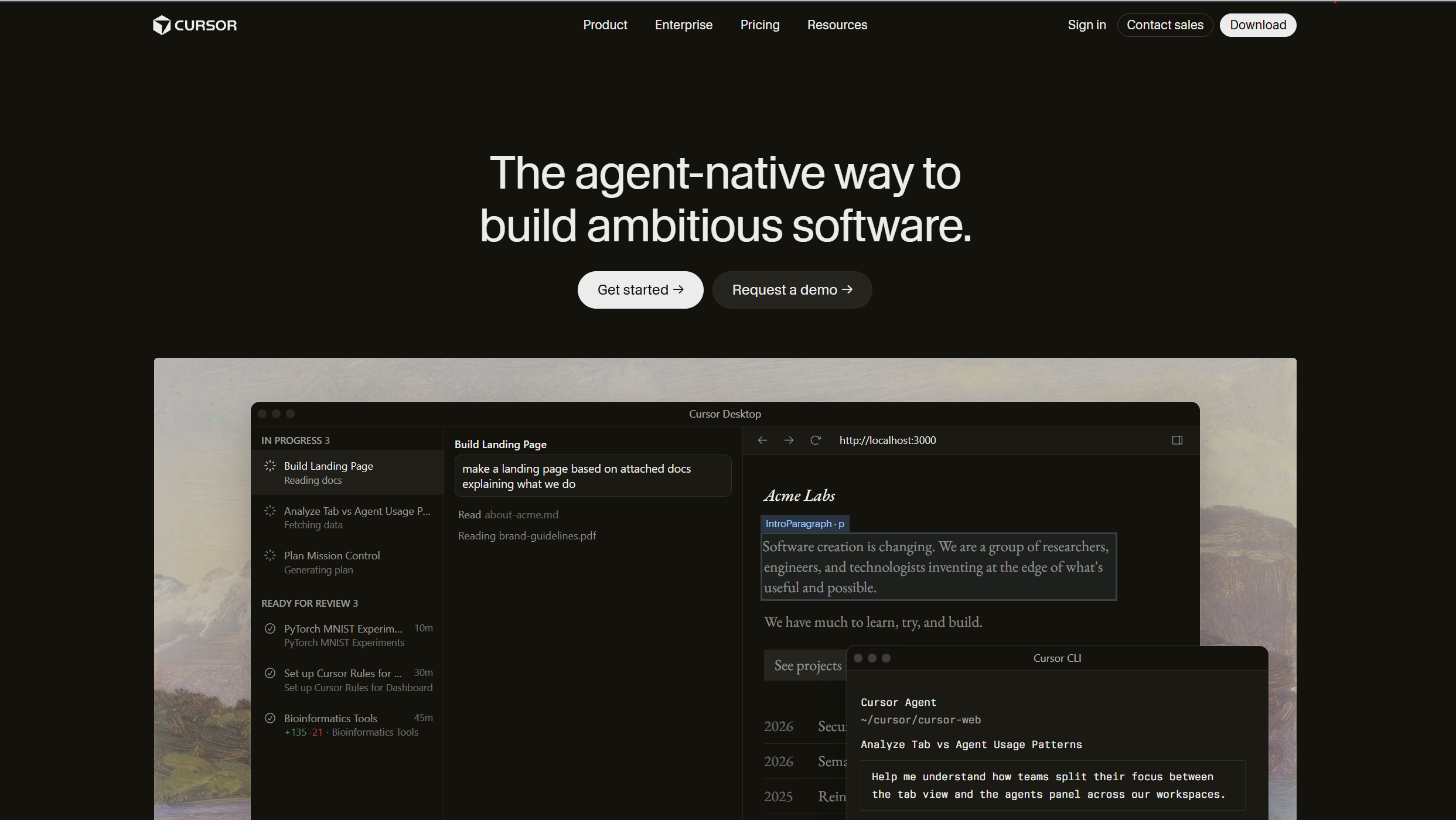Click the Get started button
The image size is (1456, 820).
tap(640, 290)
